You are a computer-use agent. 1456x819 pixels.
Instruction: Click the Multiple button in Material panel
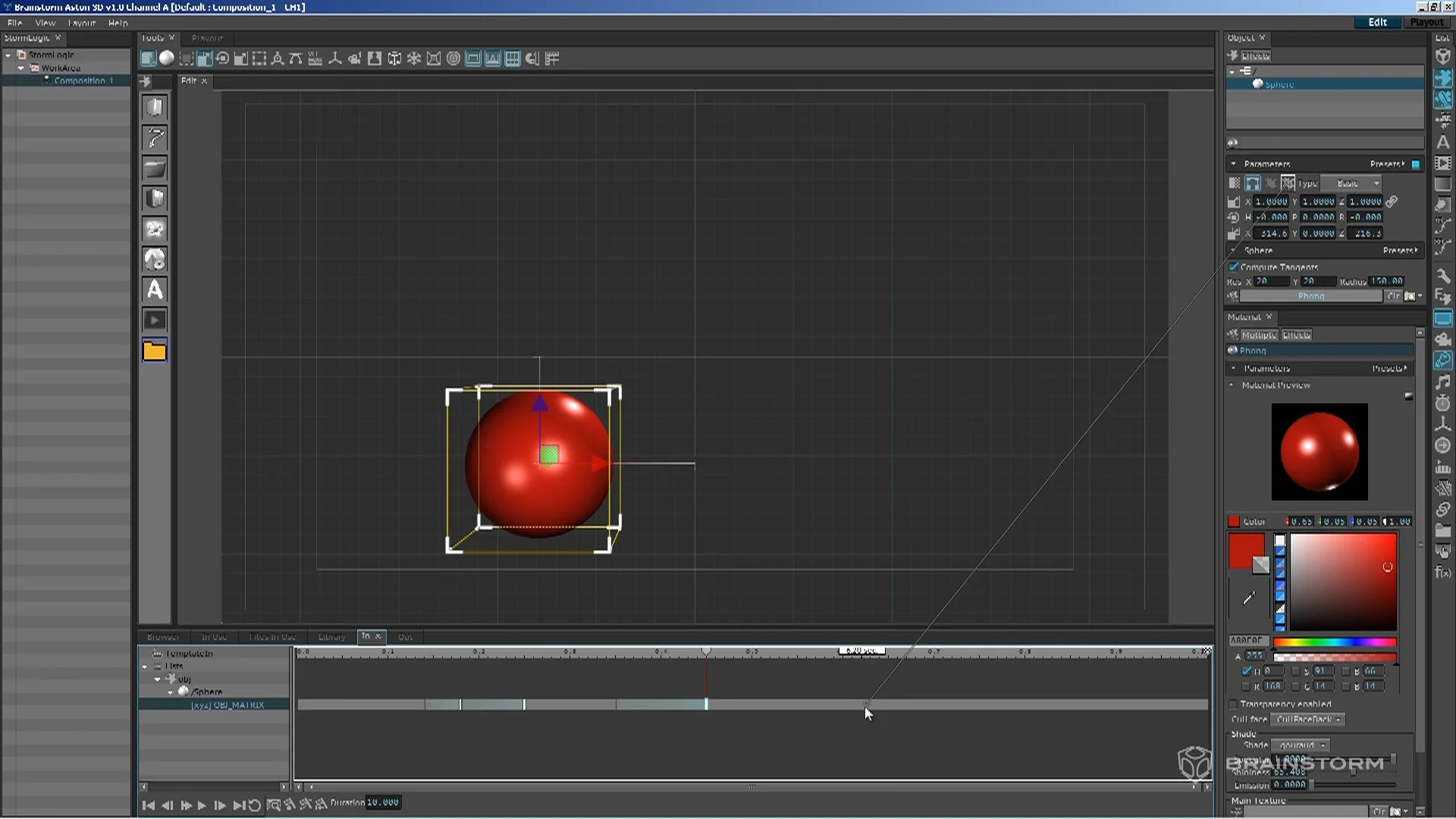1259,335
